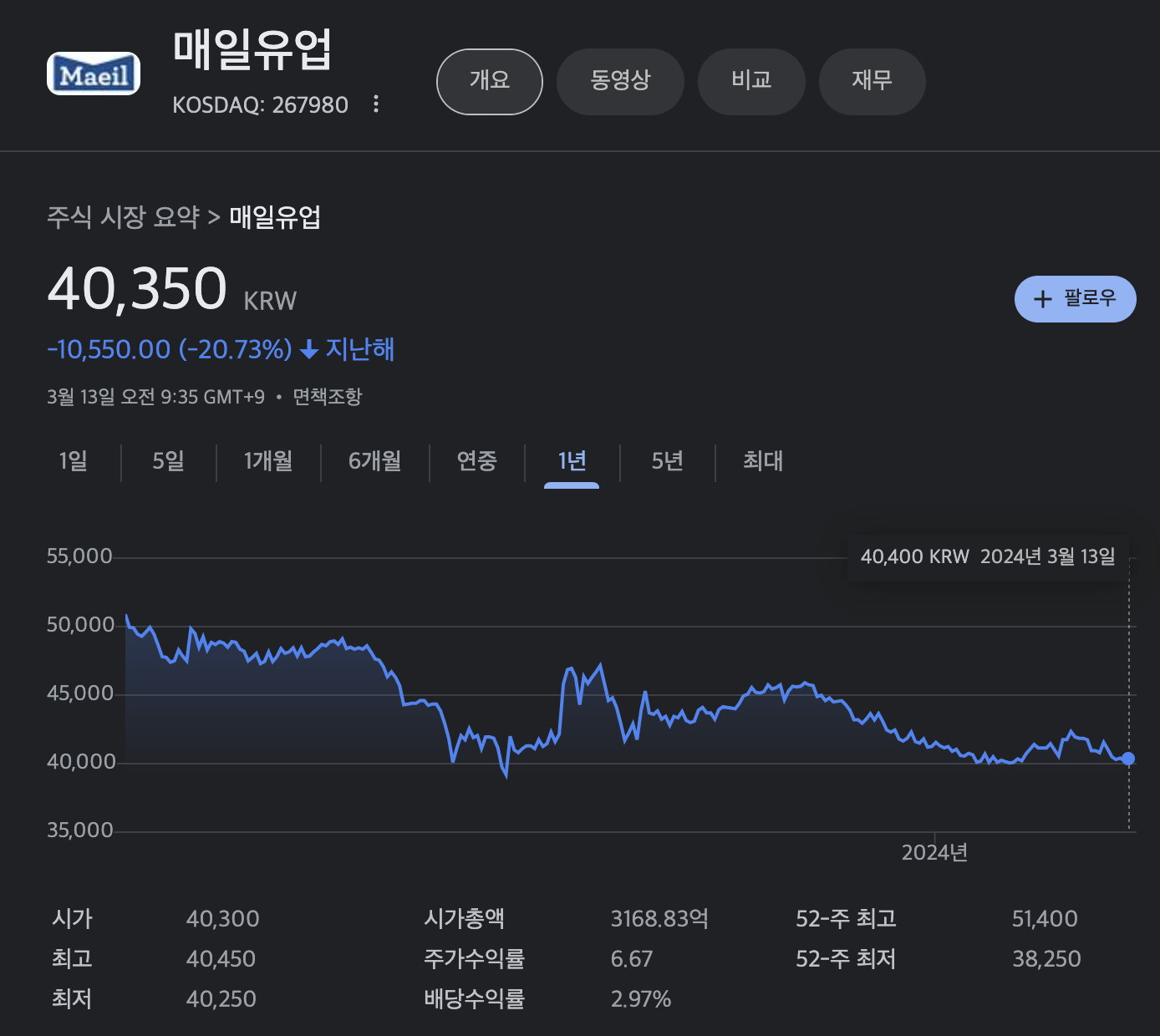Switch chart to 1개월 range
1160x1036 pixels.
tap(268, 461)
